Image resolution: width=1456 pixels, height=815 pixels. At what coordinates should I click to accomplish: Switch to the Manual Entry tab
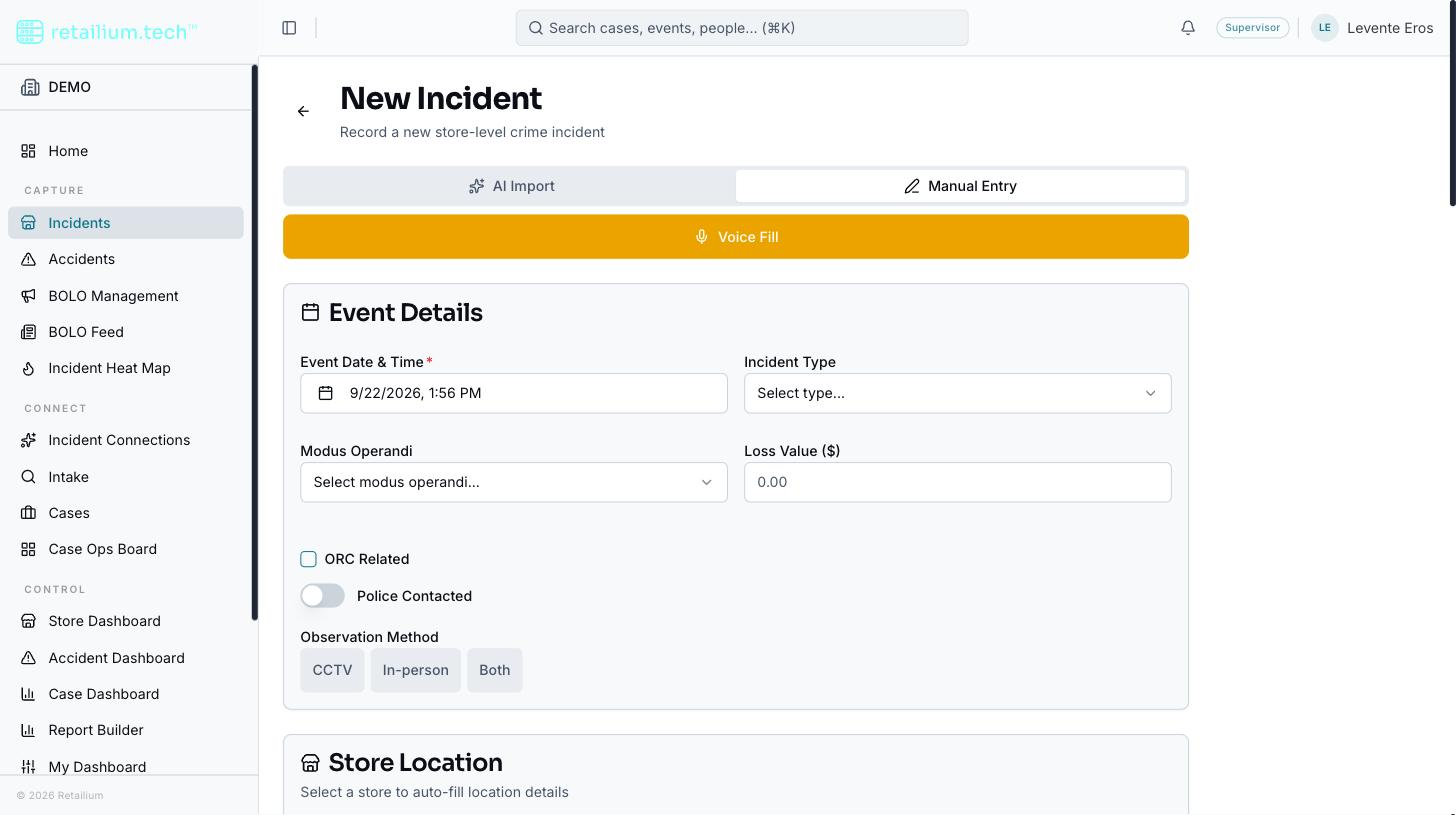[x=960, y=186]
